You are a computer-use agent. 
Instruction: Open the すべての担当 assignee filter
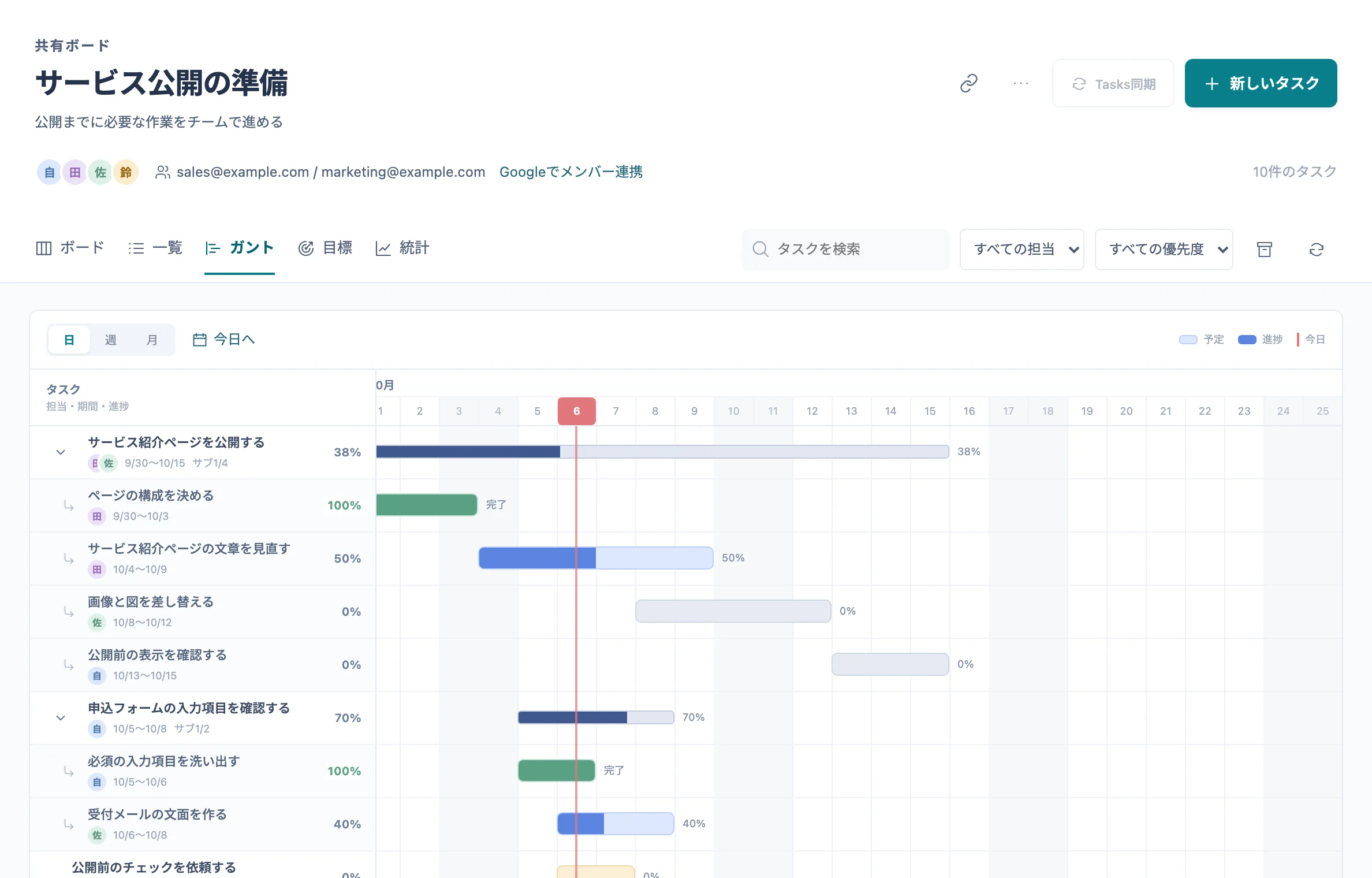point(1021,249)
